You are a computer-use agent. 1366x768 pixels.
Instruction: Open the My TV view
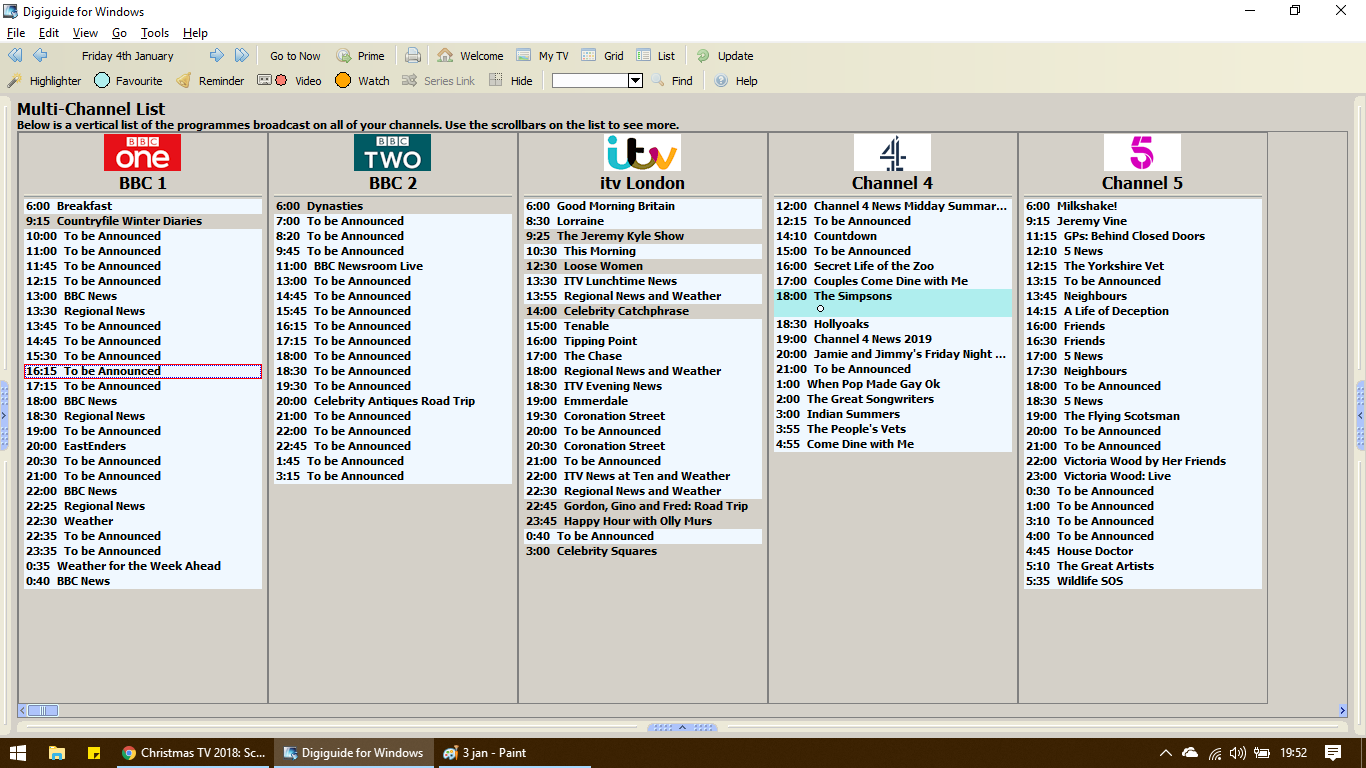[542, 56]
